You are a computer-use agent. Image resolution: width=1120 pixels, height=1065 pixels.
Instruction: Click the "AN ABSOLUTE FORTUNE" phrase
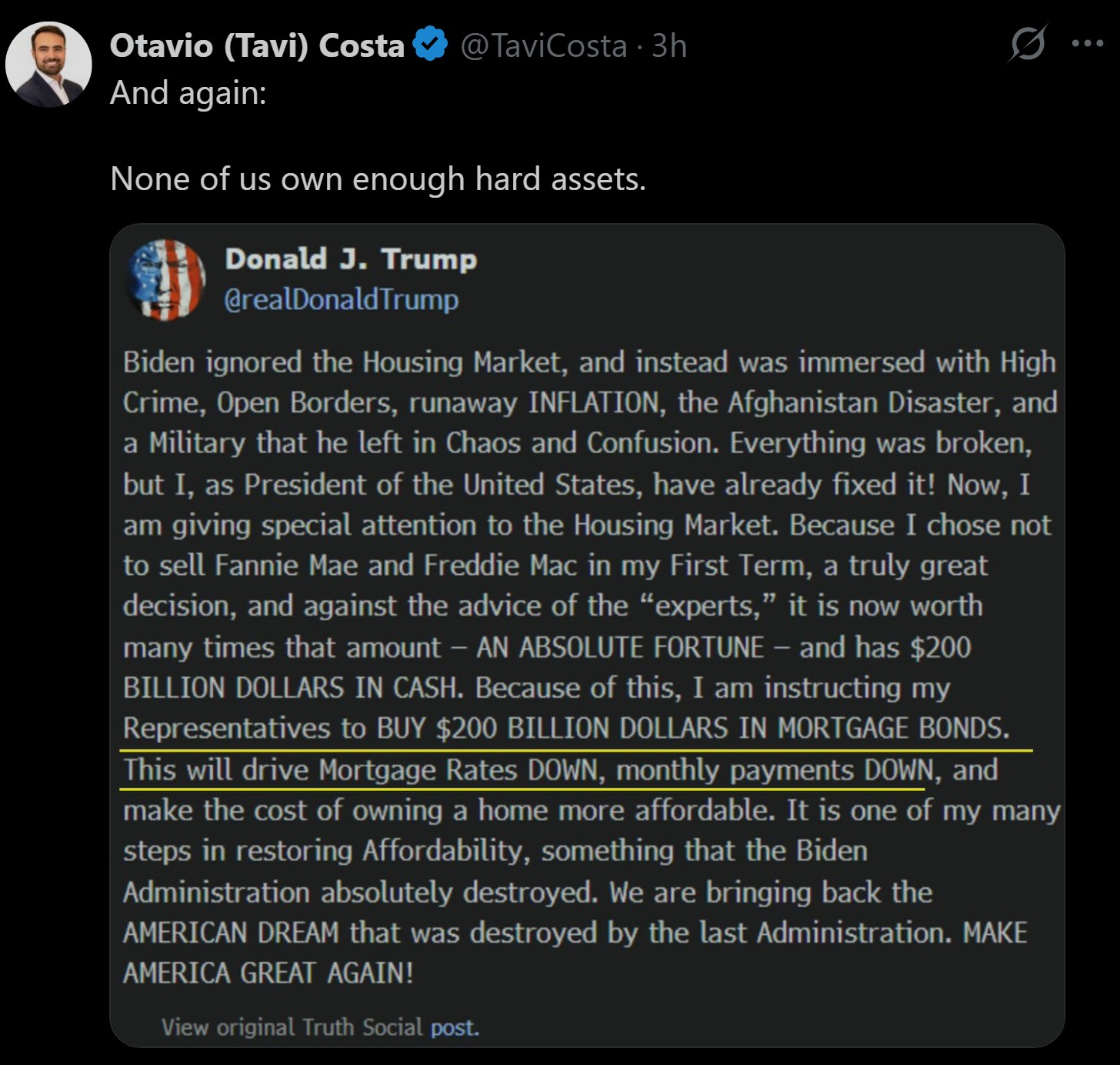[619, 647]
